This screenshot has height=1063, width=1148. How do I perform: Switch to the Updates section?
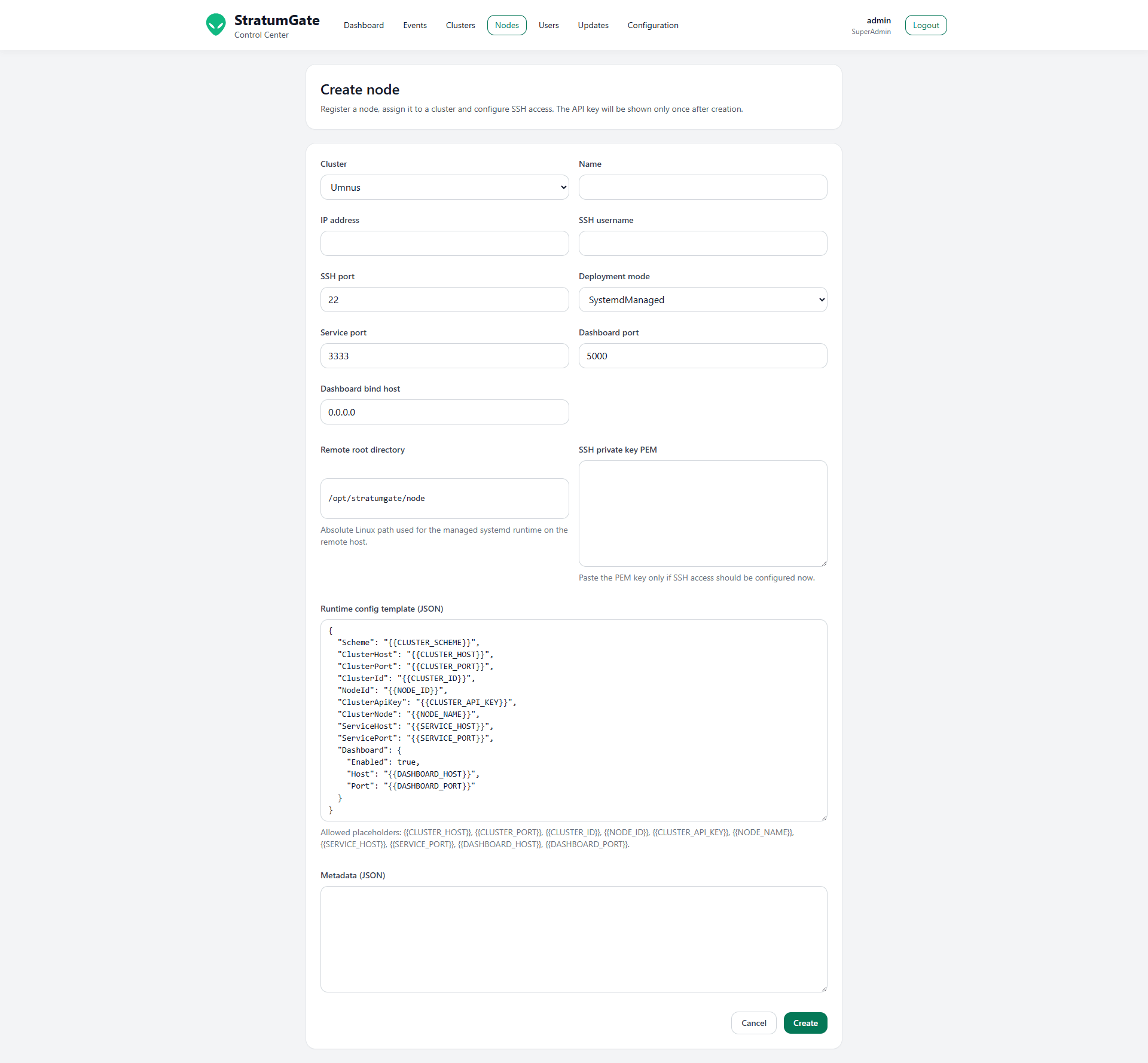tap(593, 25)
